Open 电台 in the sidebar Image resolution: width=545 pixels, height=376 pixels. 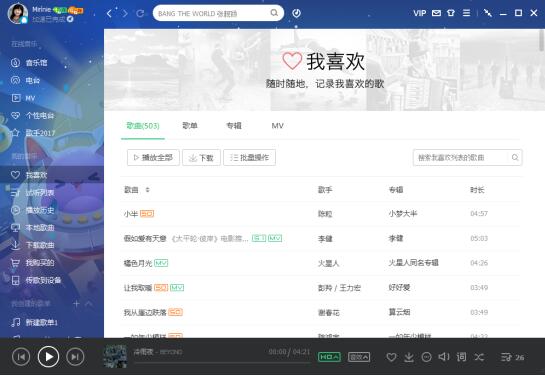click(x=33, y=81)
